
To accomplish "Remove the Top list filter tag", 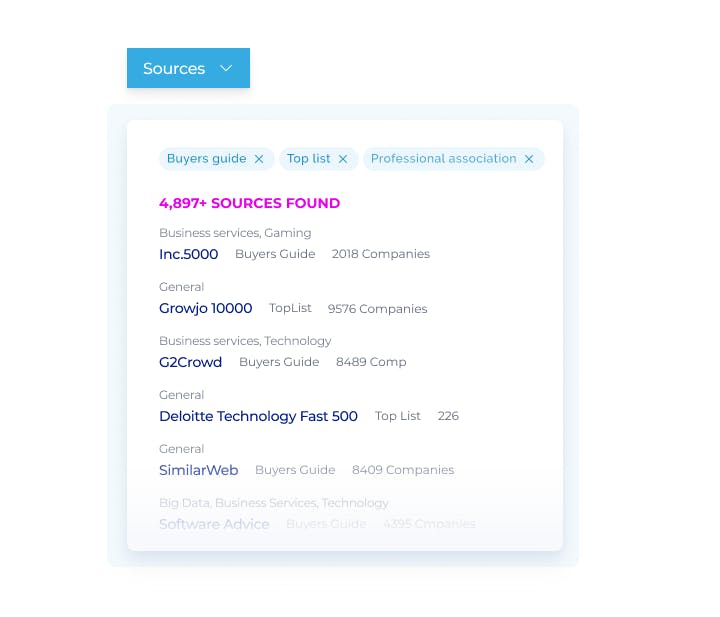I will click(x=343, y=159).
